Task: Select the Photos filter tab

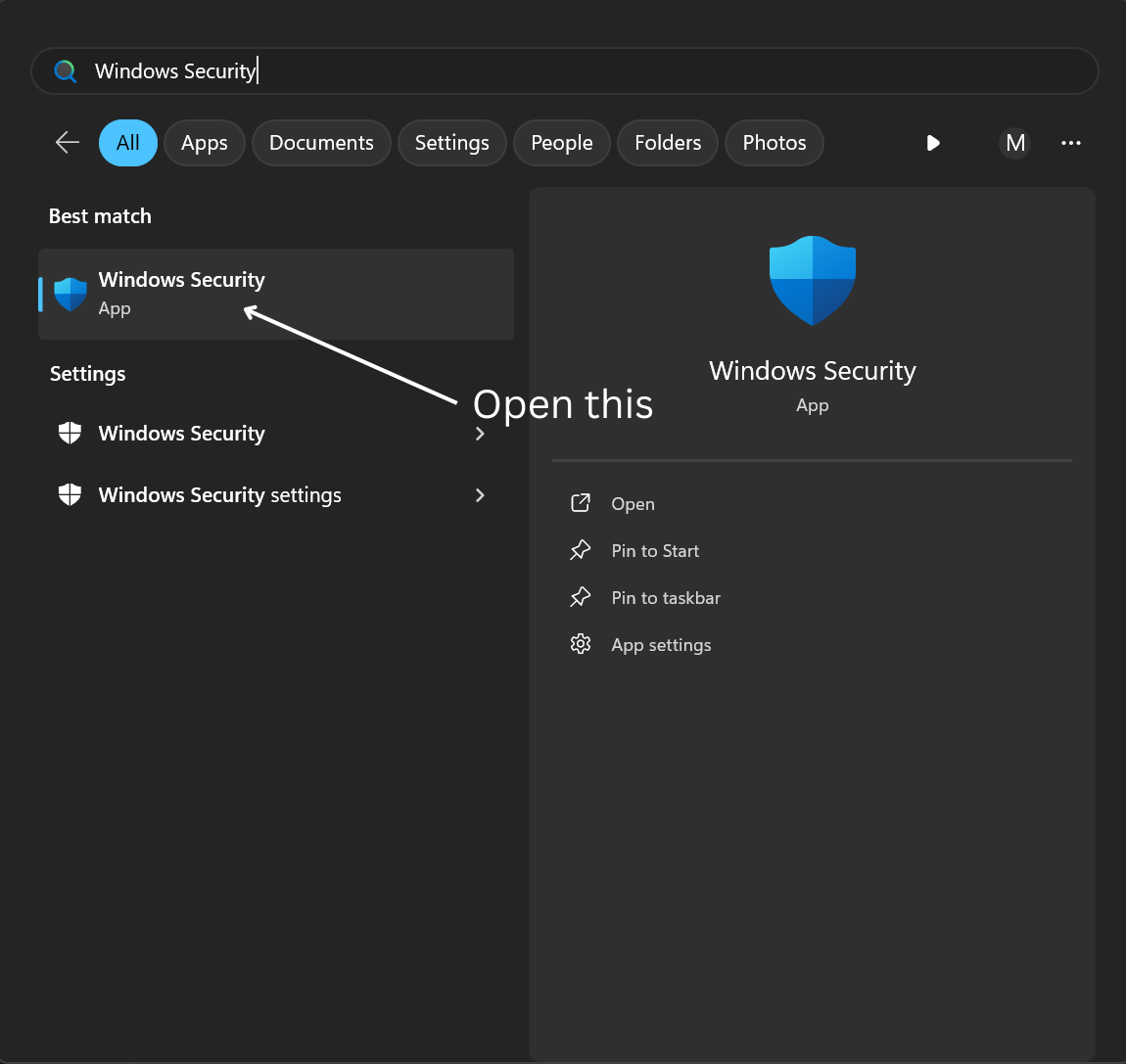Action: click(774, 143)
